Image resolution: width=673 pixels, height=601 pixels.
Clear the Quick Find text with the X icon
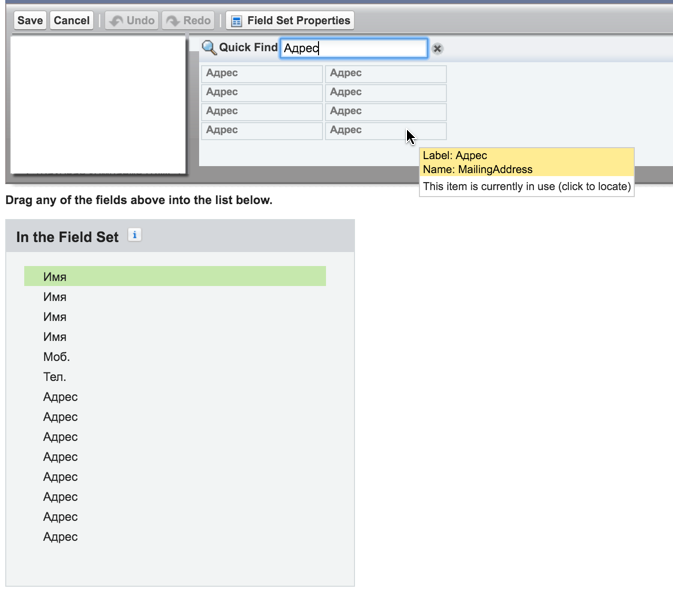[x=437, y=48]
